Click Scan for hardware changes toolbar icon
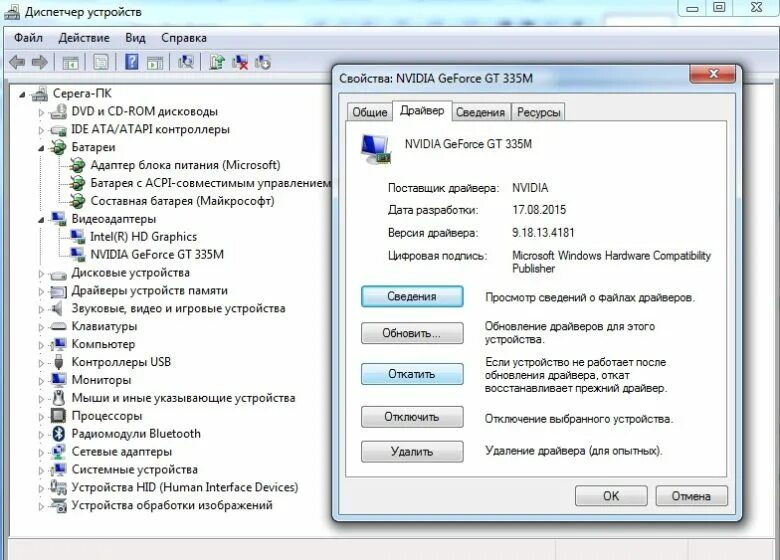This screenshot has height=560, width=780. click(186, 62)
